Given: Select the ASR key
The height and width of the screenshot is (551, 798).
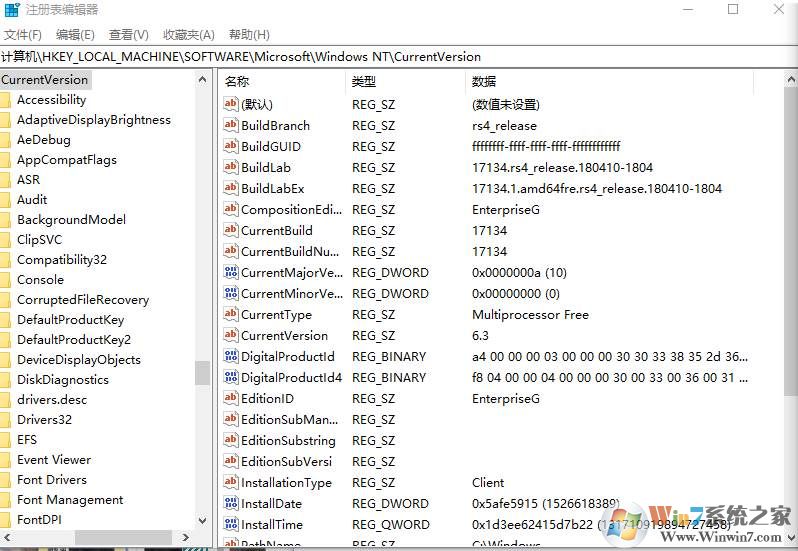Looking at the screenshot, I should 28,180.
